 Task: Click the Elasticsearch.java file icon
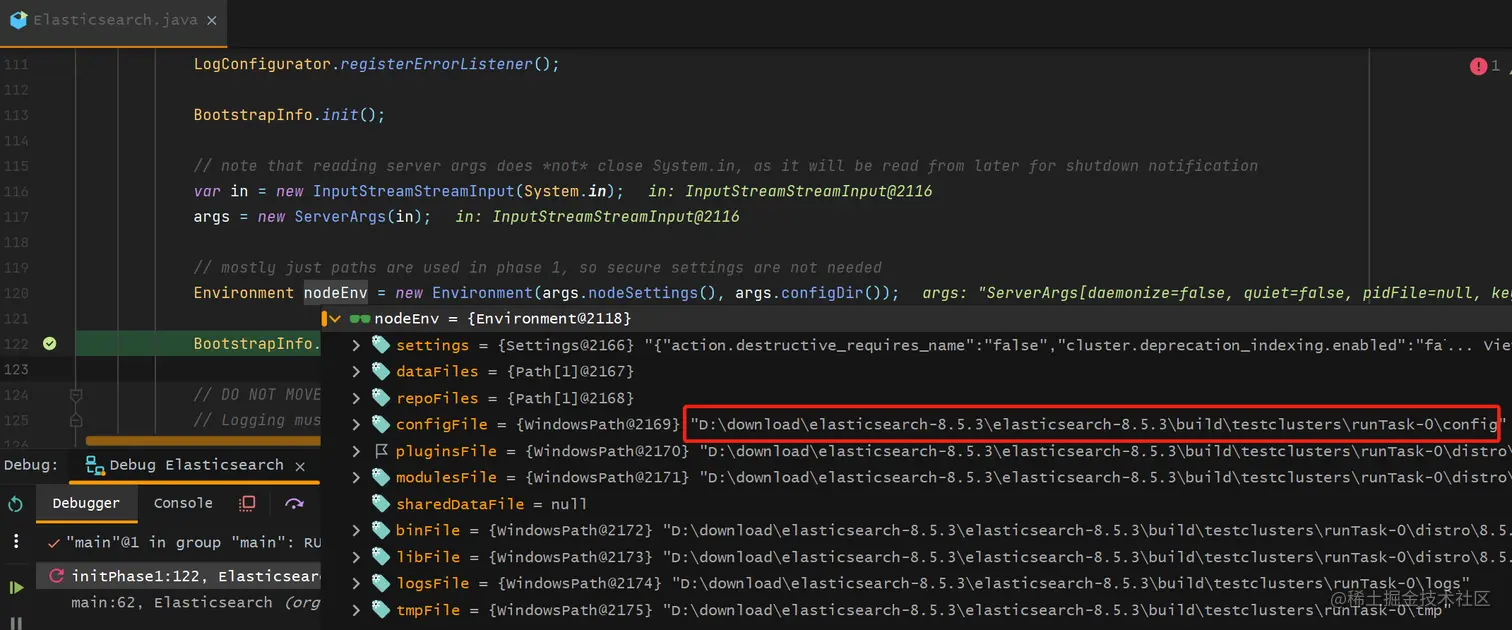click(18, 20)
